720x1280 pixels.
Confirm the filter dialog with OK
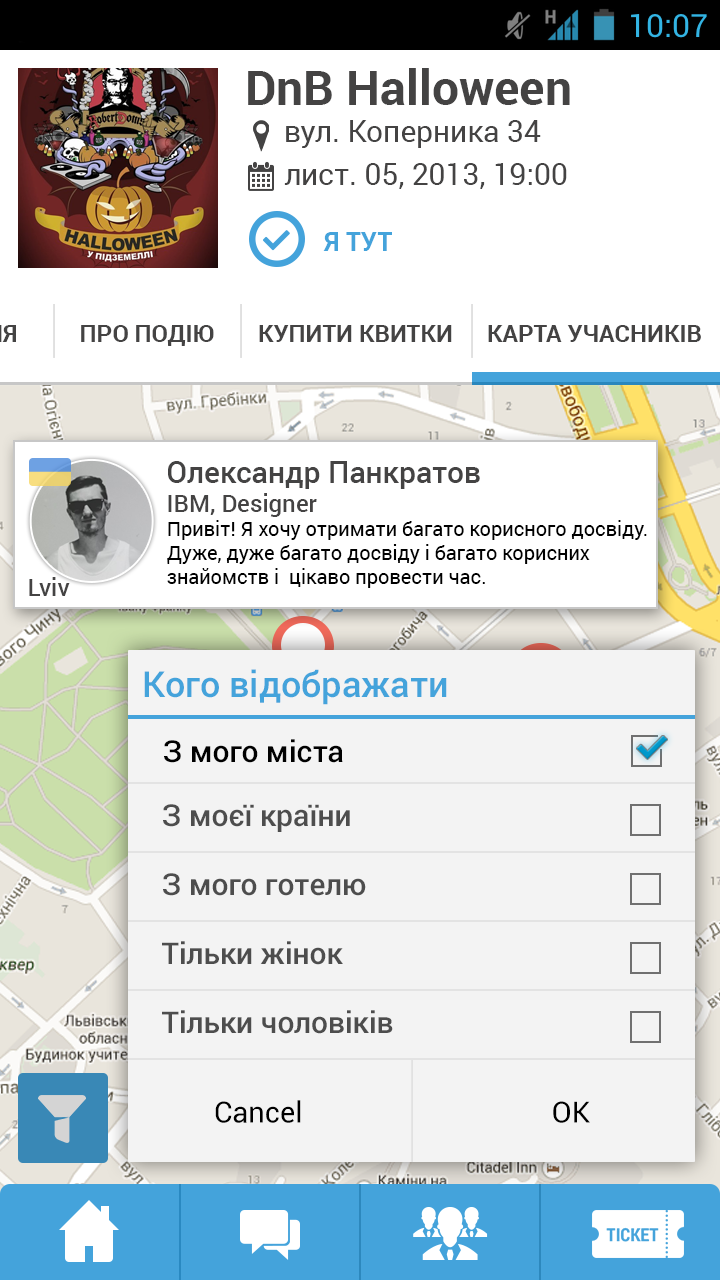pos(570,1112)
